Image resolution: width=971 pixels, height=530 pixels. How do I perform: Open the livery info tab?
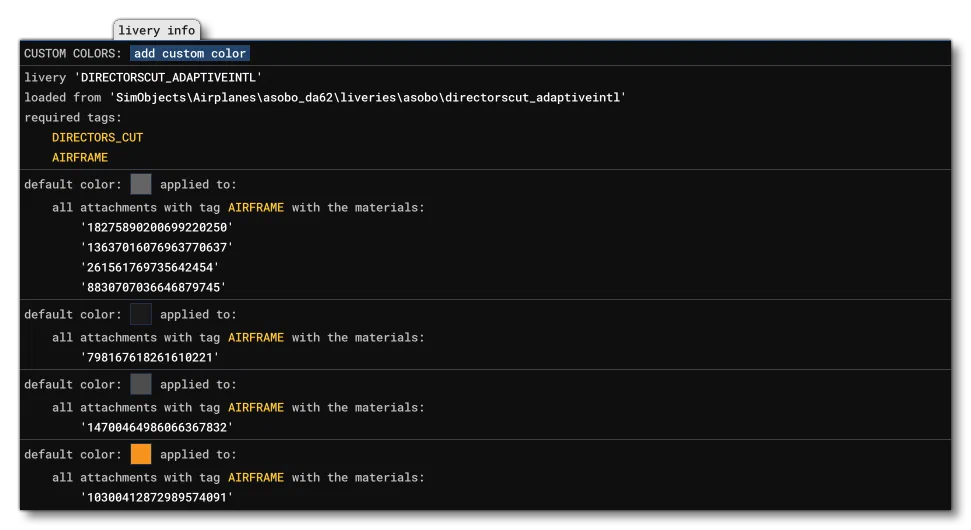pyautogui.click(x=157, y=30)
